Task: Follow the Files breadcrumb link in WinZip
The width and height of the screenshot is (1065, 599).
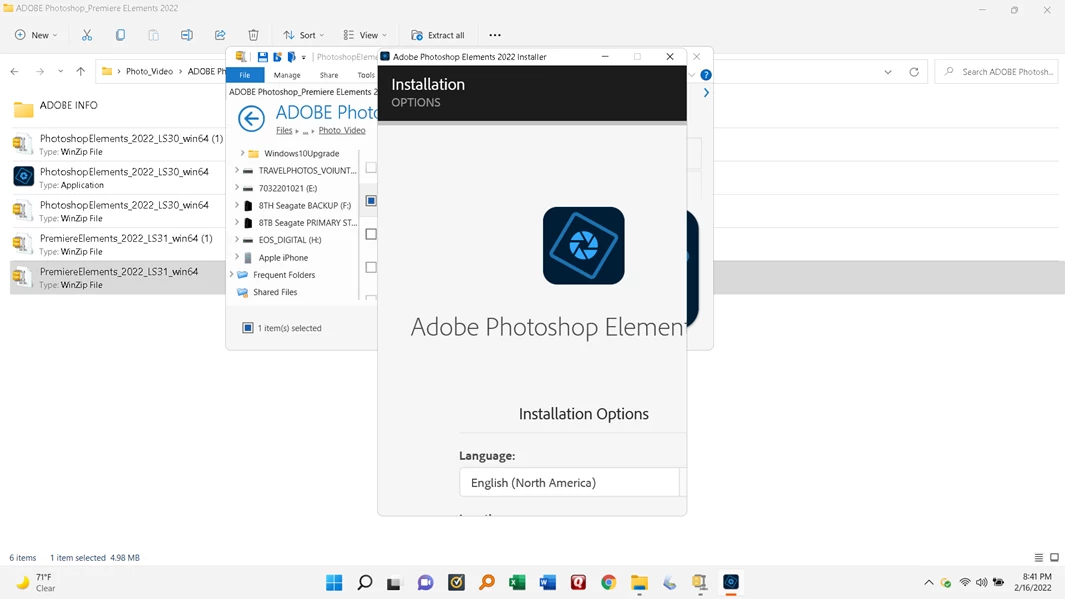Action: click(284, 130)
